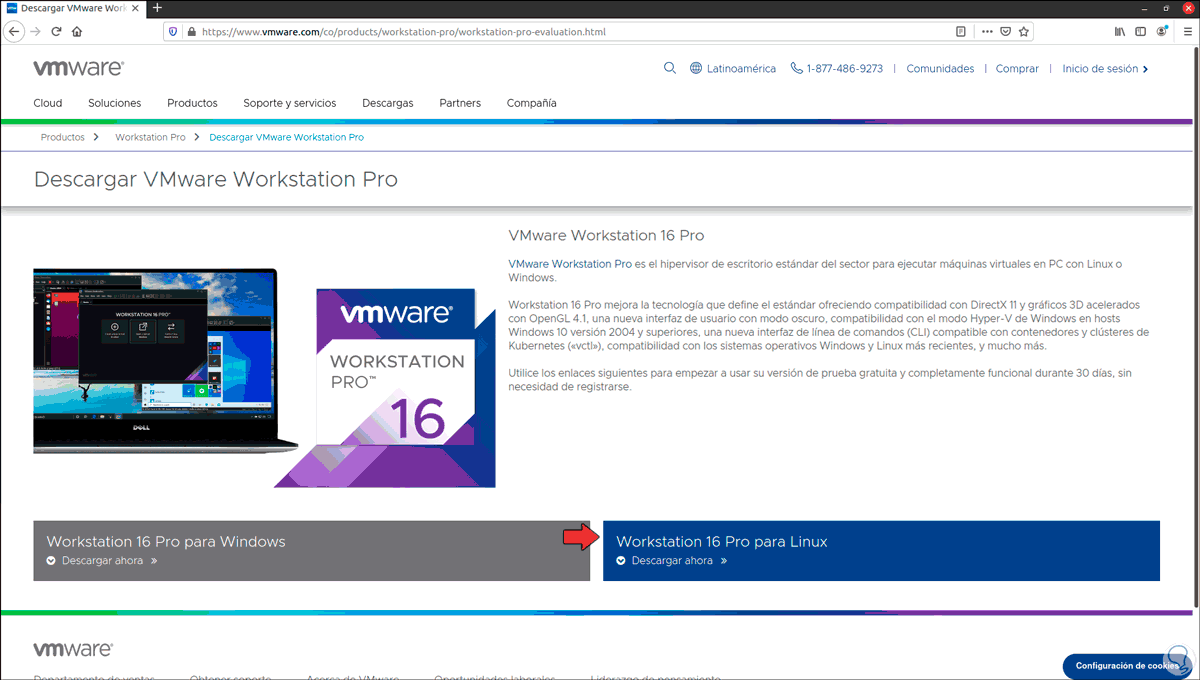Go back with the browser back arrow

(14, 31)
